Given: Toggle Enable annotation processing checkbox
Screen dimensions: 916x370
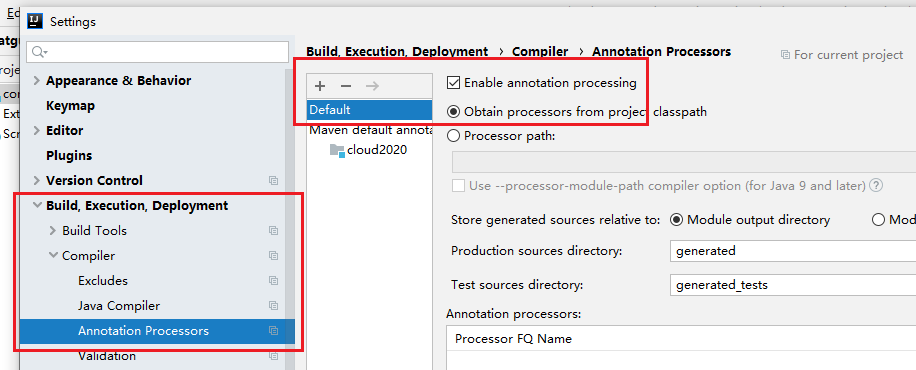Looking at the screenshot, I should click(x=453, y=83).
